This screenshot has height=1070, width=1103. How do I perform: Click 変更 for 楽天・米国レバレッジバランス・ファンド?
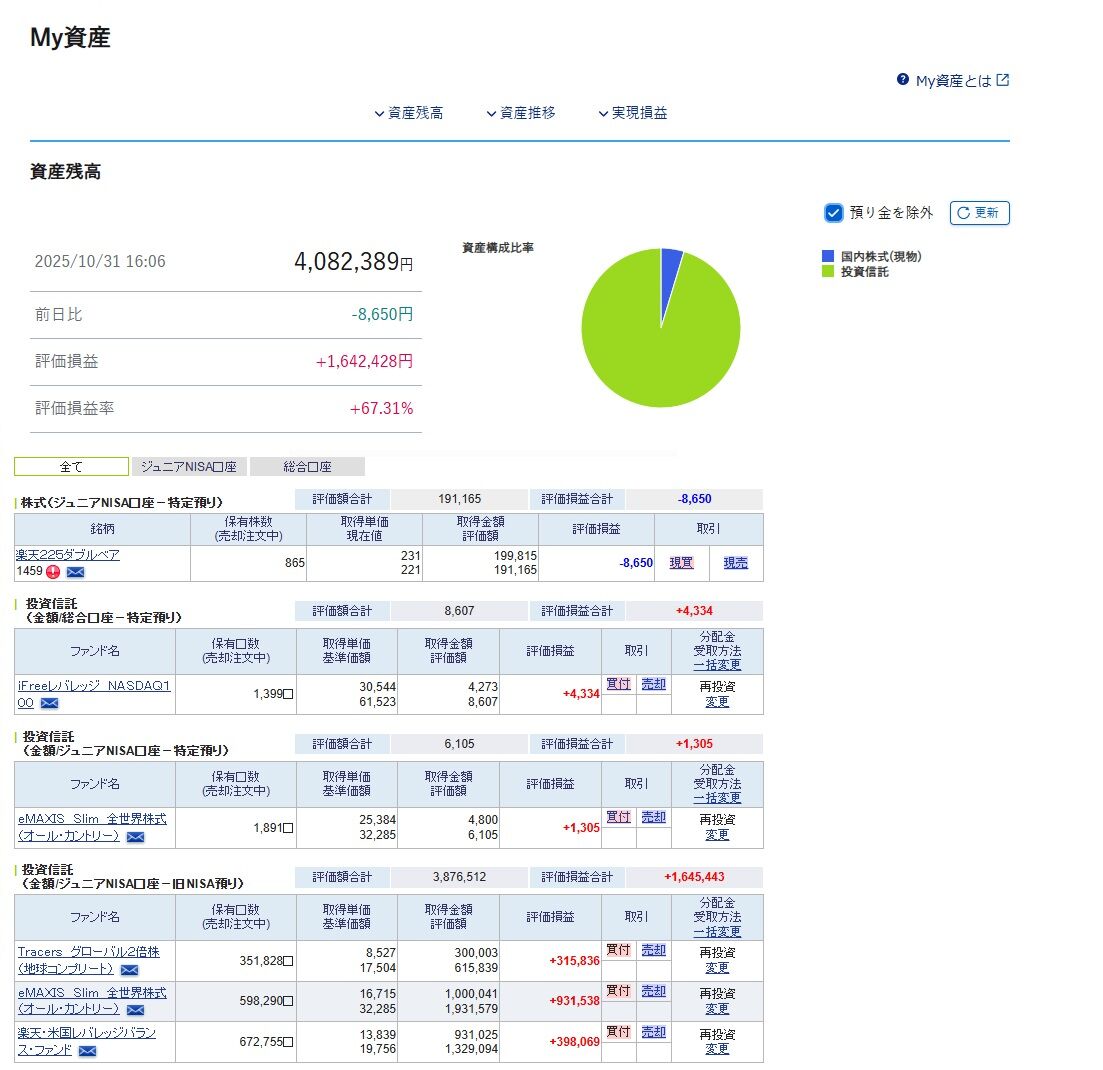point(717,1049)
